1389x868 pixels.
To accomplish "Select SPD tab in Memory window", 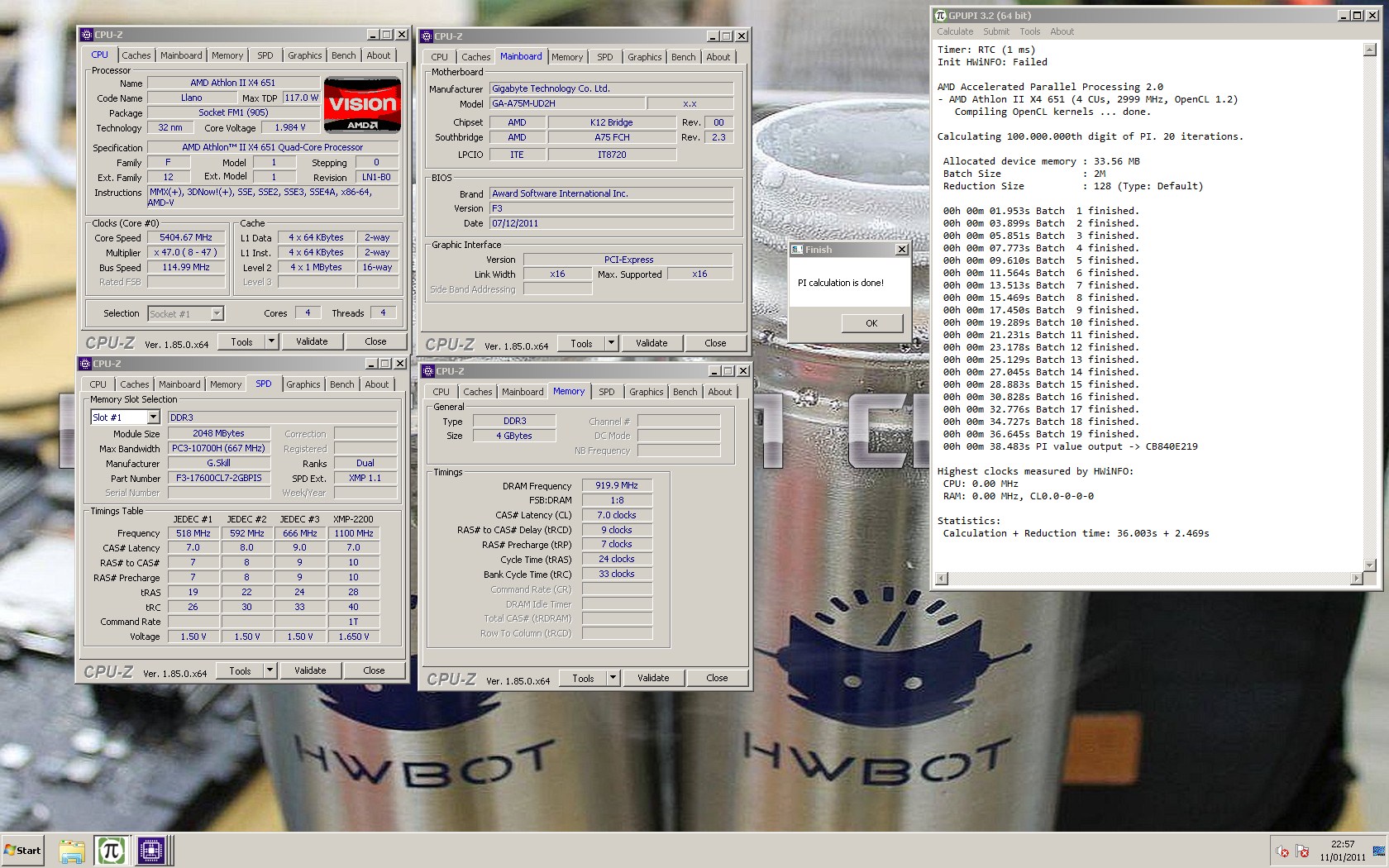I will click(x=607, y=392).
